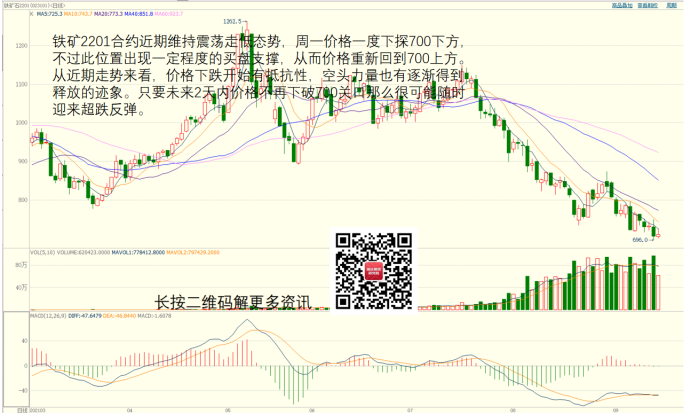Click the 长按二维码解更多资讯 caption

click(x=233, y=302)
